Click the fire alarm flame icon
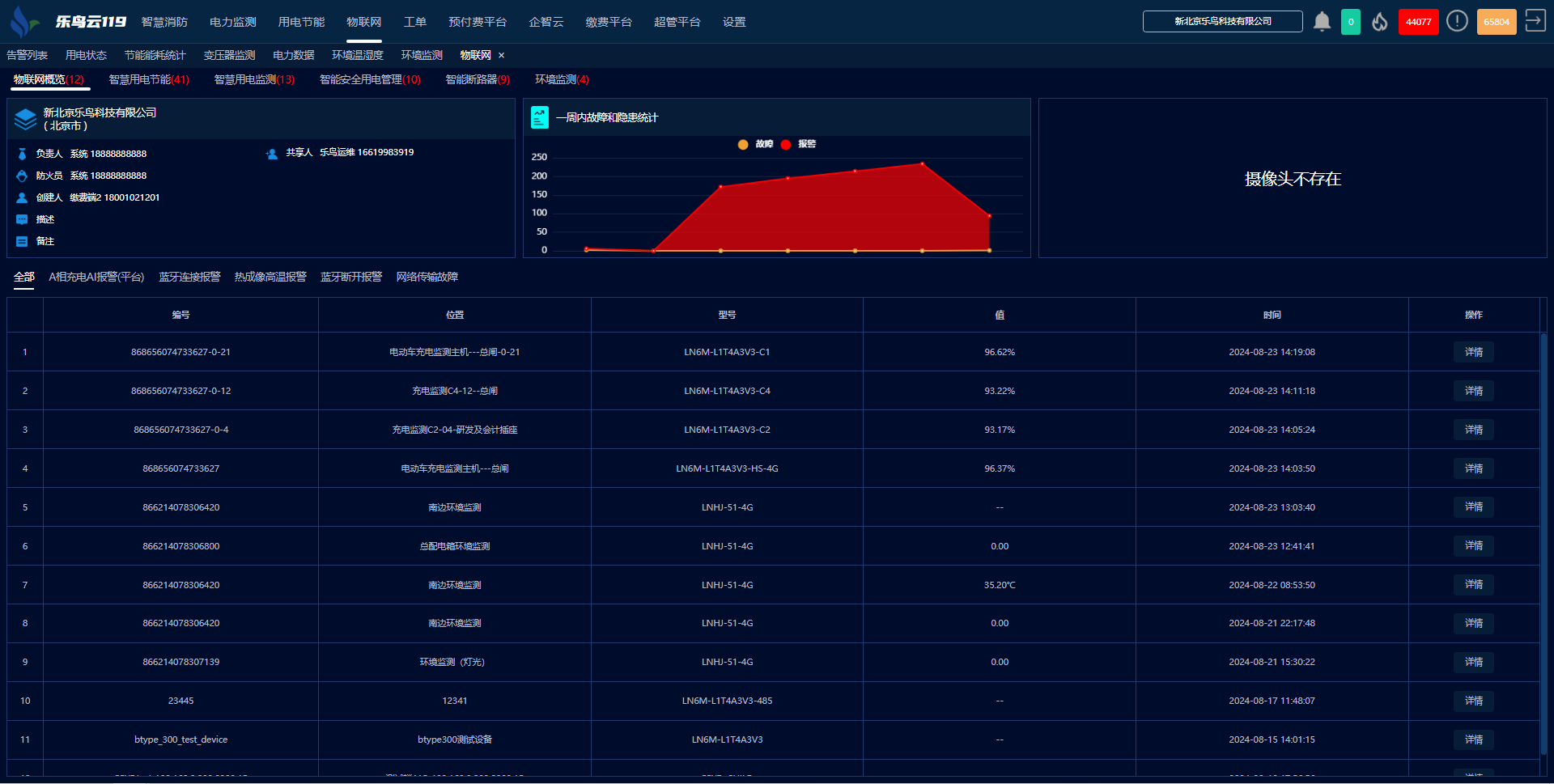This screenshot has width=1554, height=784. click(x=1380, y=22)
